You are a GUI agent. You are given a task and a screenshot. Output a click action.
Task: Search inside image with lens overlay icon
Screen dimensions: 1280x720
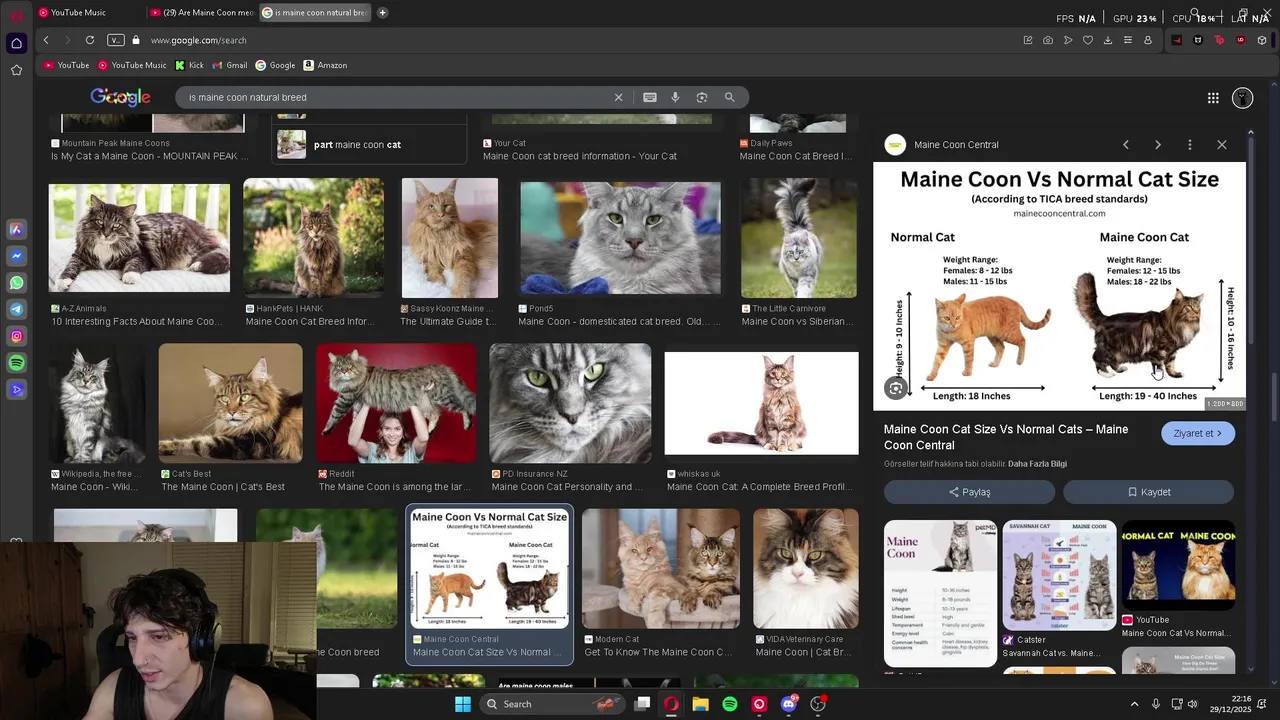[896, 388]
